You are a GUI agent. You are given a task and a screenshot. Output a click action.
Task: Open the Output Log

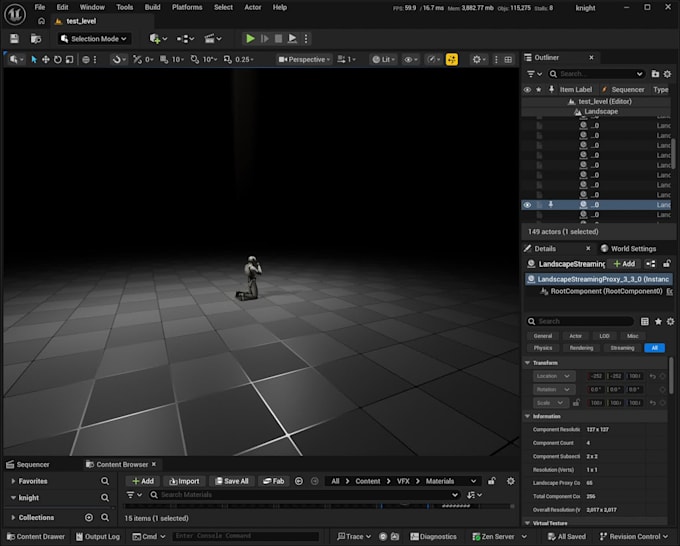(x=98, y=536)
